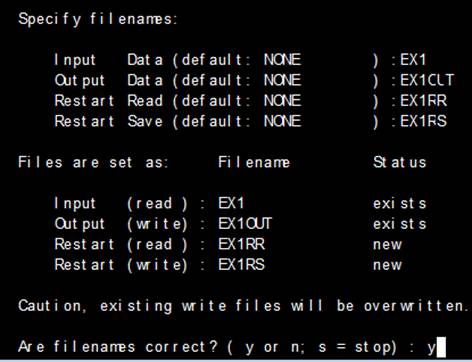The image size is (472, 362).
Task: Click the 'Are filenames correct?' prompt text
Action: pos(118,347)
